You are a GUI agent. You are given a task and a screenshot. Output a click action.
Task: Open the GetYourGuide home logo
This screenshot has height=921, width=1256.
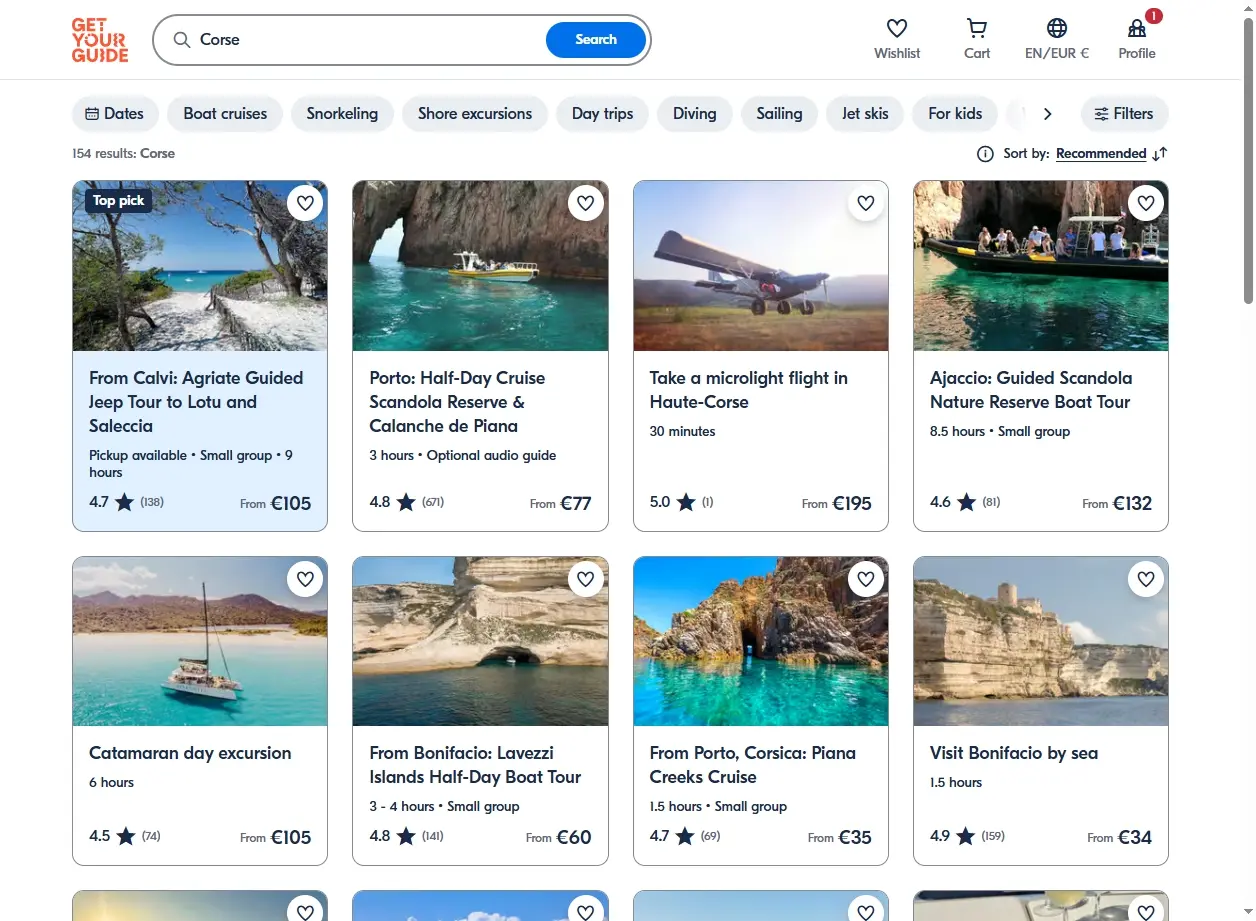[x=100, y=40]
